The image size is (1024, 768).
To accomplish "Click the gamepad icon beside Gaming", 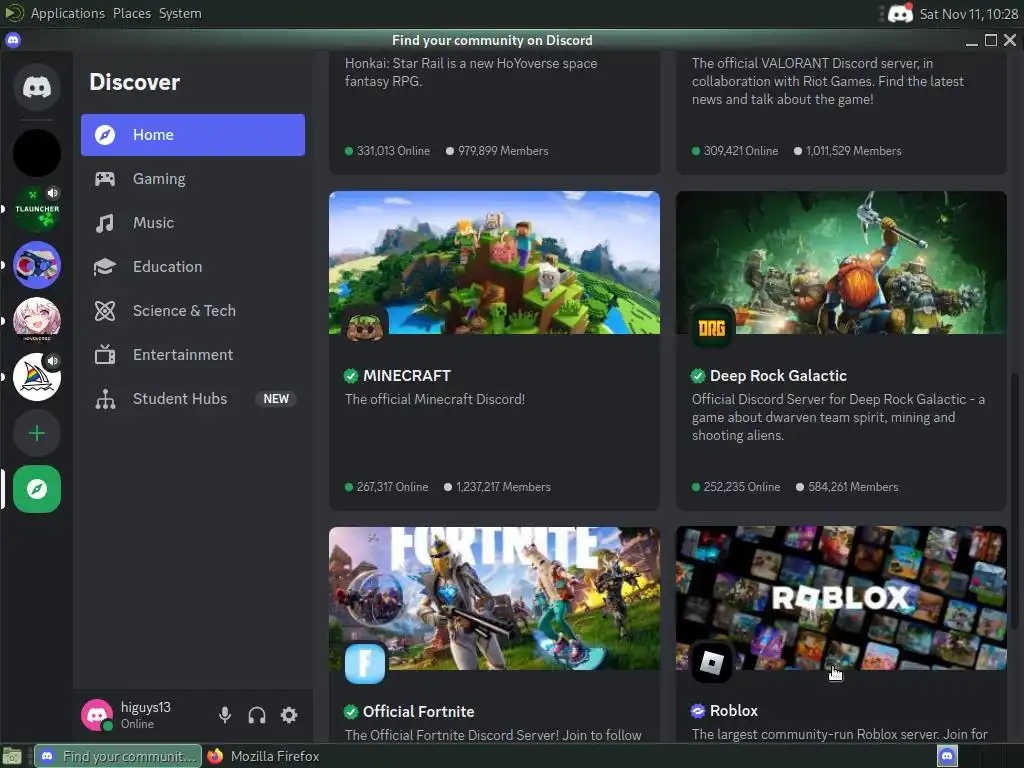I will (x=104, y=179).
